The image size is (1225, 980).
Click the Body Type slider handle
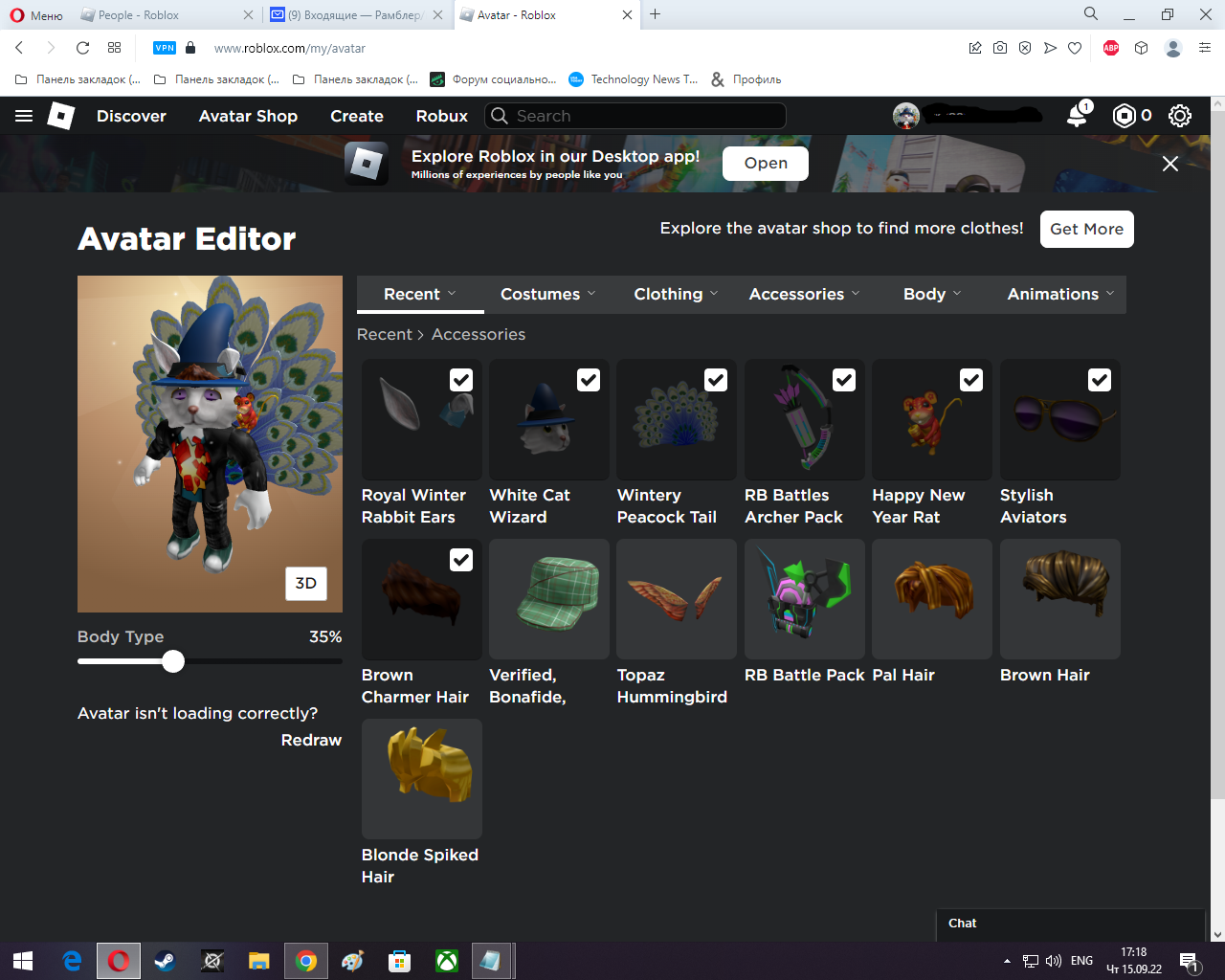(173, 661)
